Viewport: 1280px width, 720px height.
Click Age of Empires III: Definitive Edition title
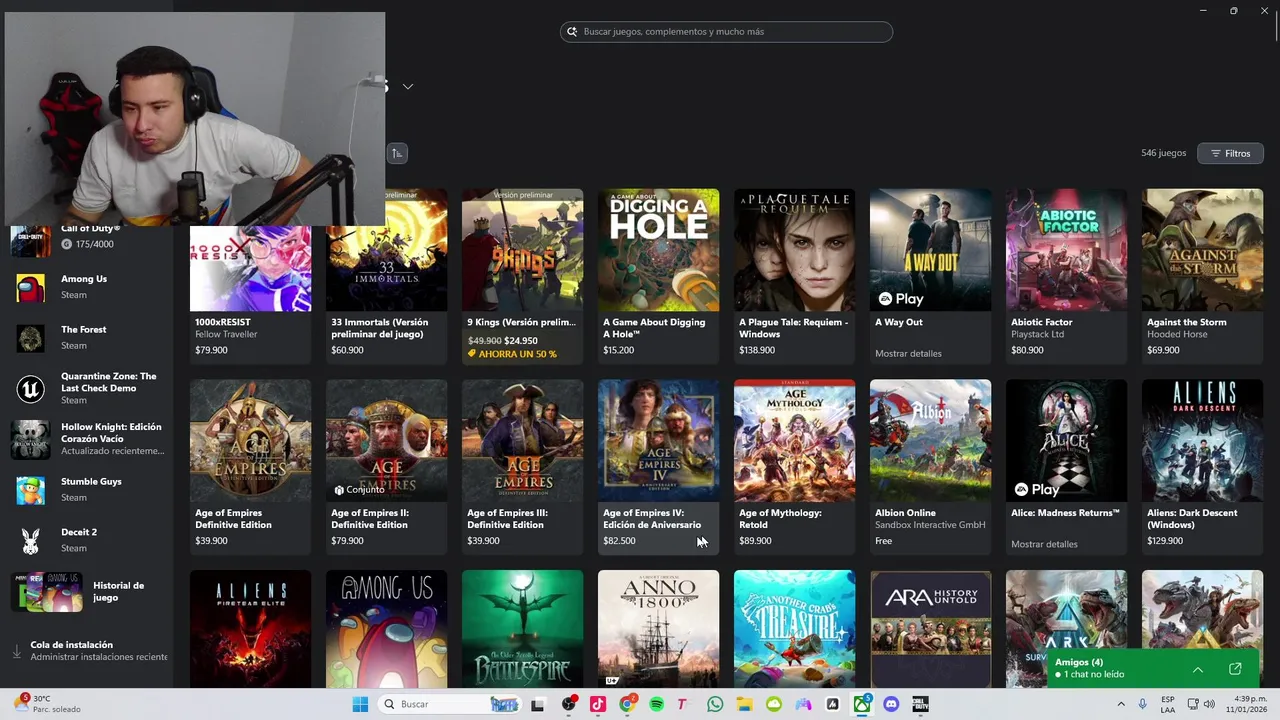(507, 519)
